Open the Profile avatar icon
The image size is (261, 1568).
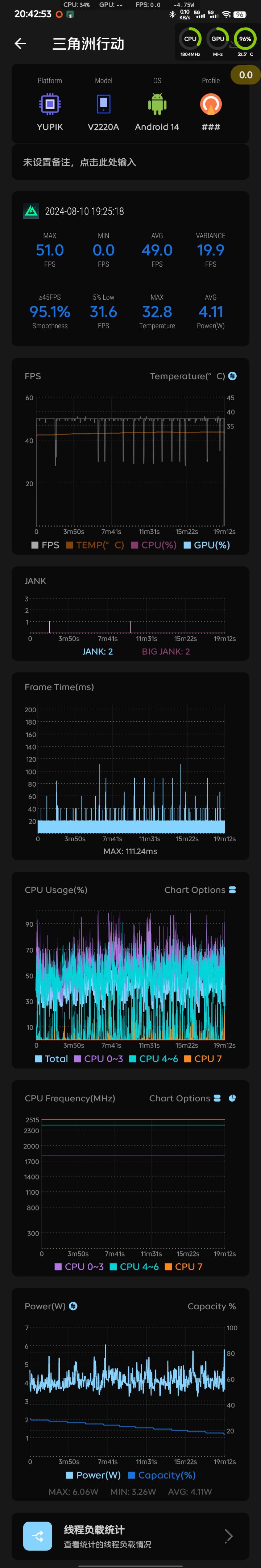[211, 104]
